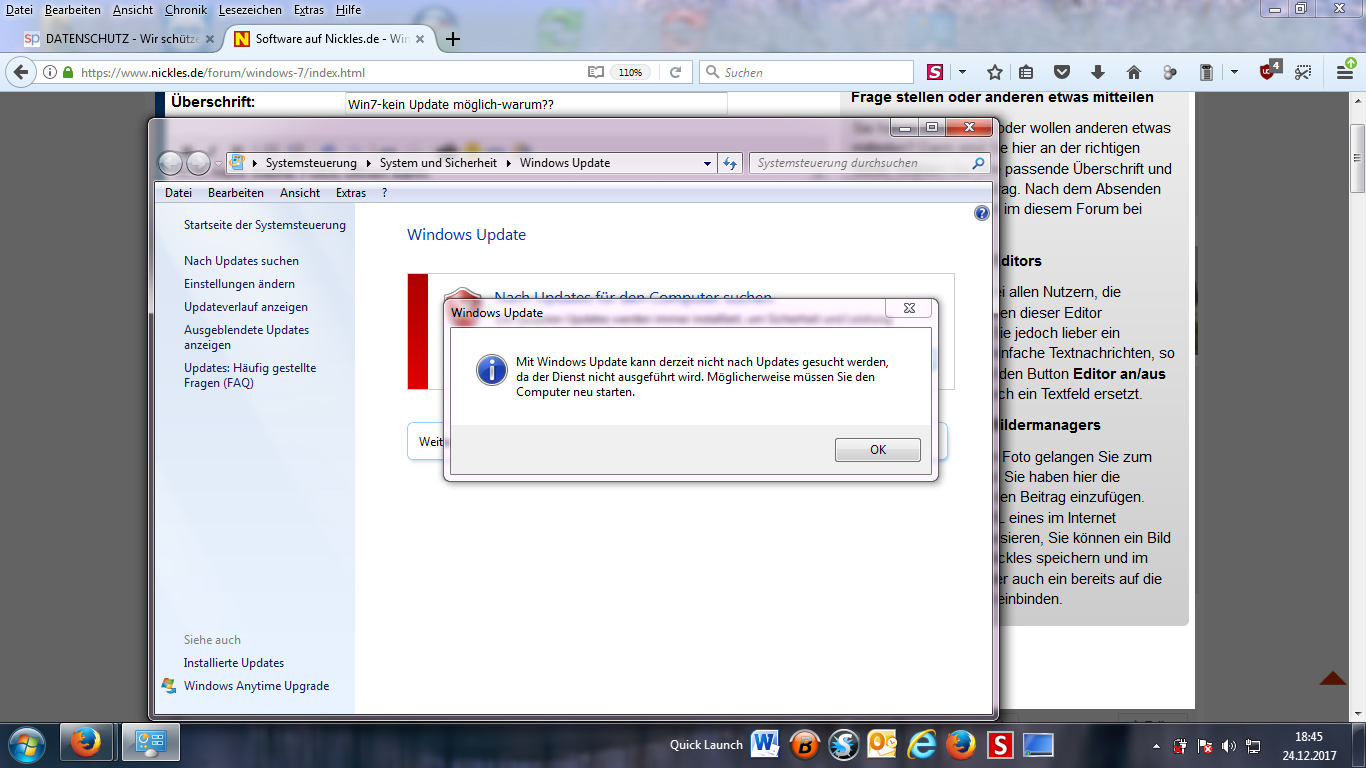The image size is (1366, 768).
Task: Click the green padlock in address bar
Action: (x=68, y=72)
